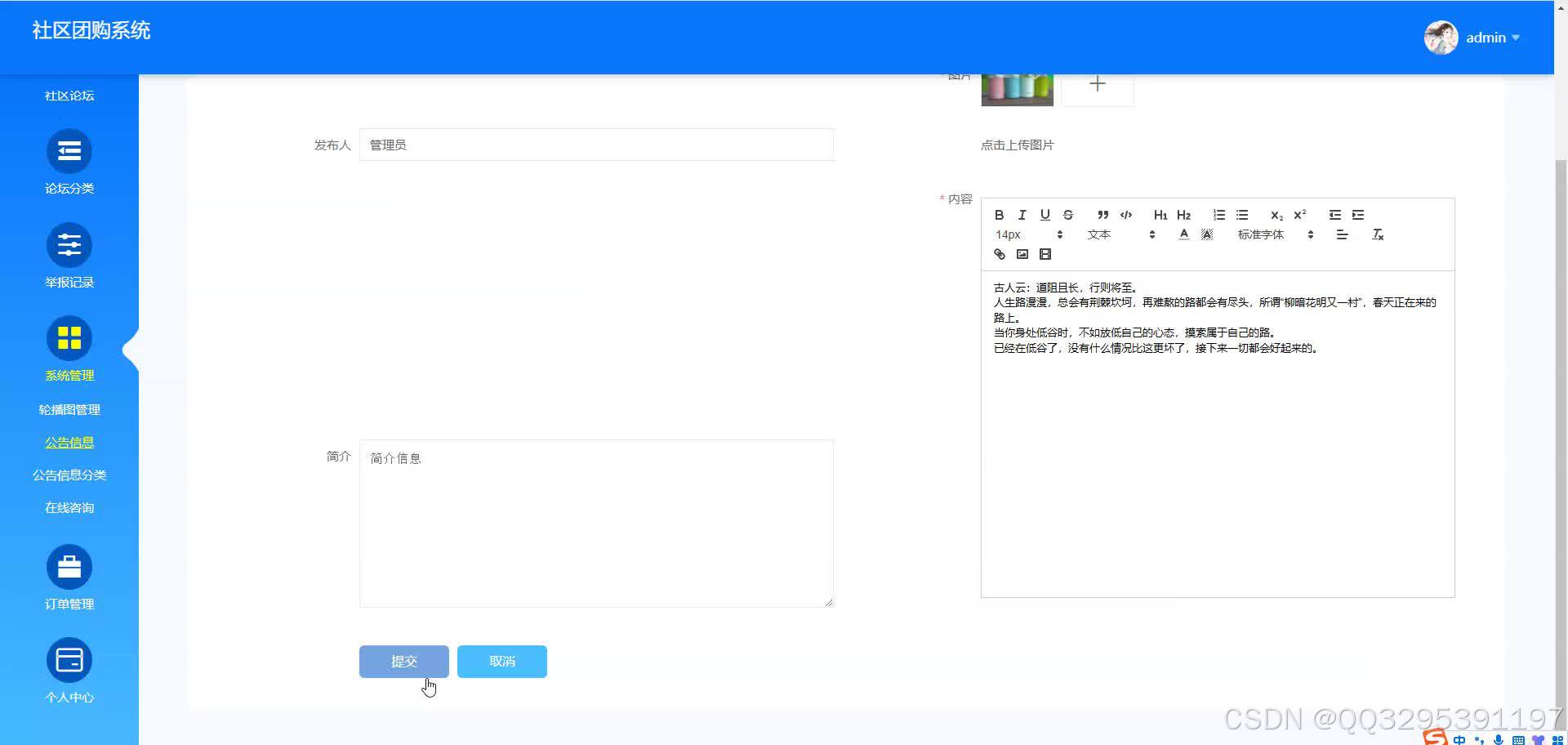
Task: Open the IME skin shirt icon
Action: tap(1538, 740)
